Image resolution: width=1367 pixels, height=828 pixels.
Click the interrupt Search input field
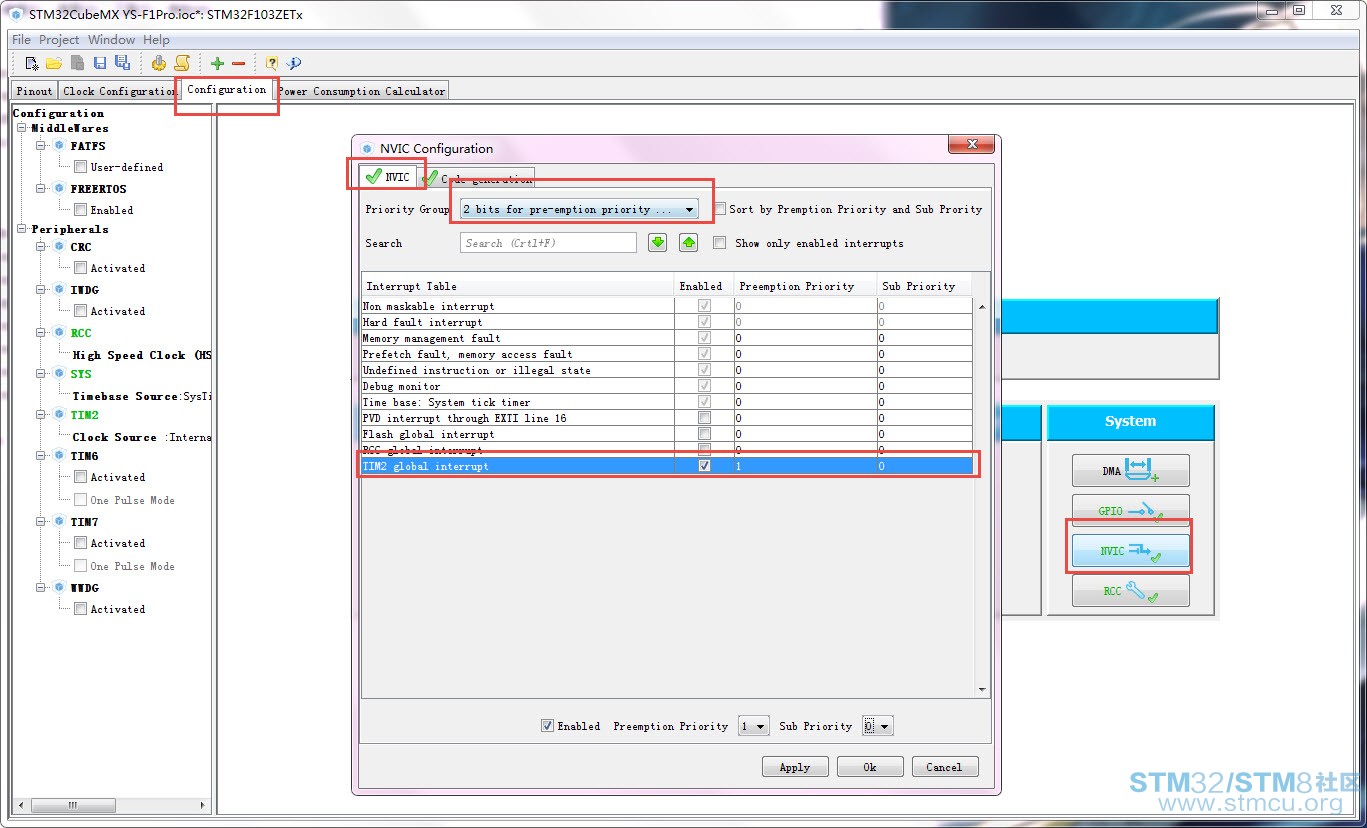548,243
